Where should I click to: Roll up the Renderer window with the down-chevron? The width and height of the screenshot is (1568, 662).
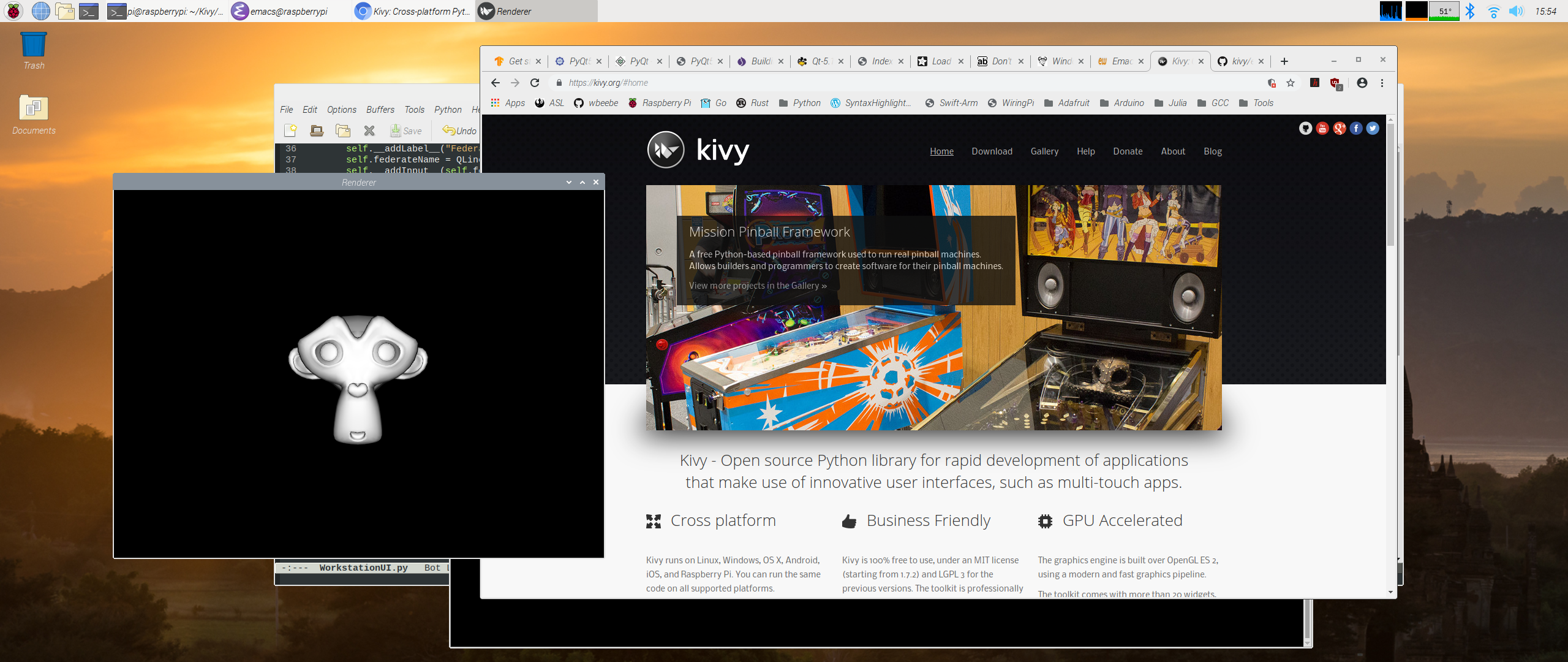point(569,182)
